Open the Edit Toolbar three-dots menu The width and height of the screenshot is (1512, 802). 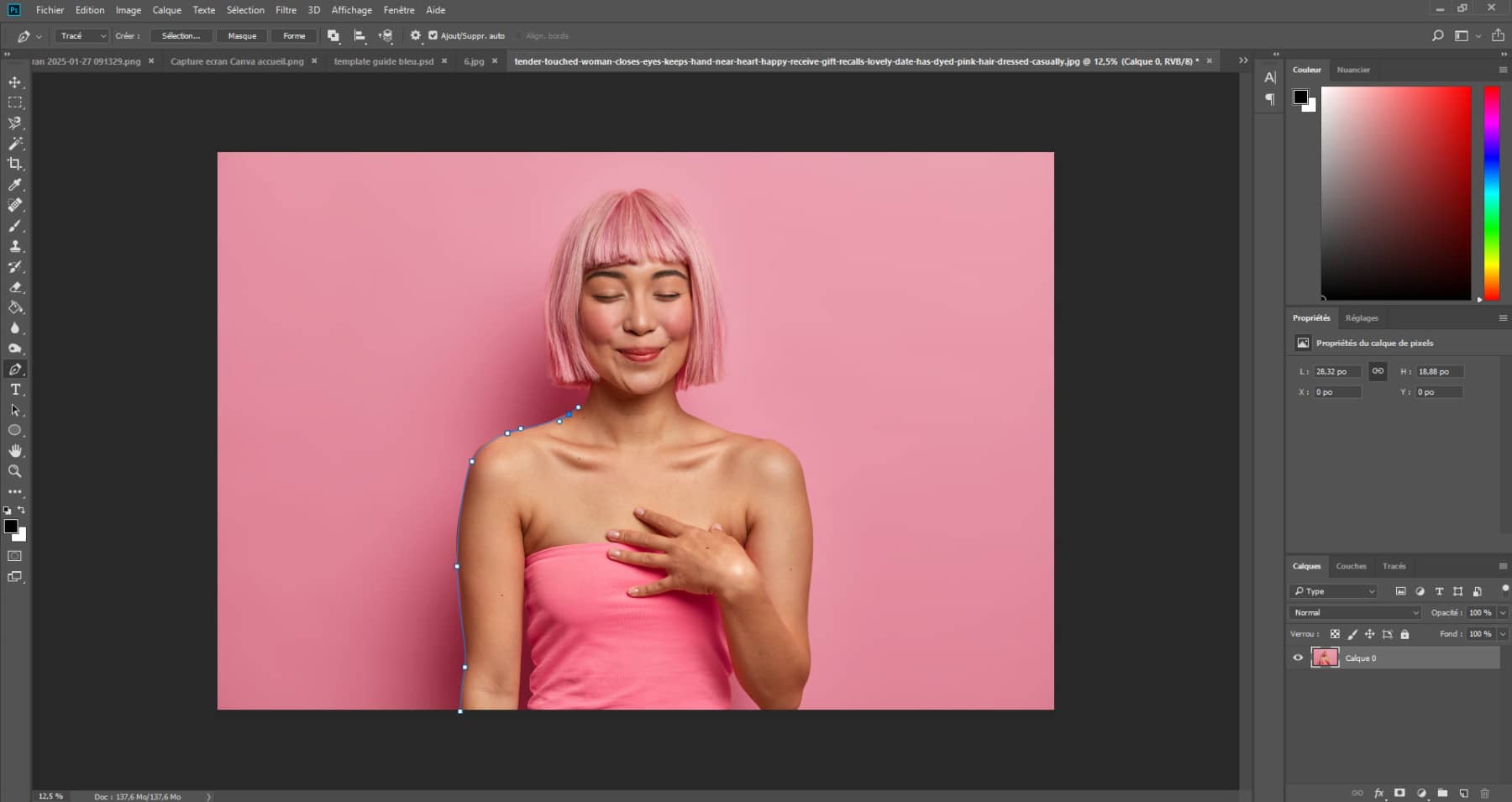point(15,492)
